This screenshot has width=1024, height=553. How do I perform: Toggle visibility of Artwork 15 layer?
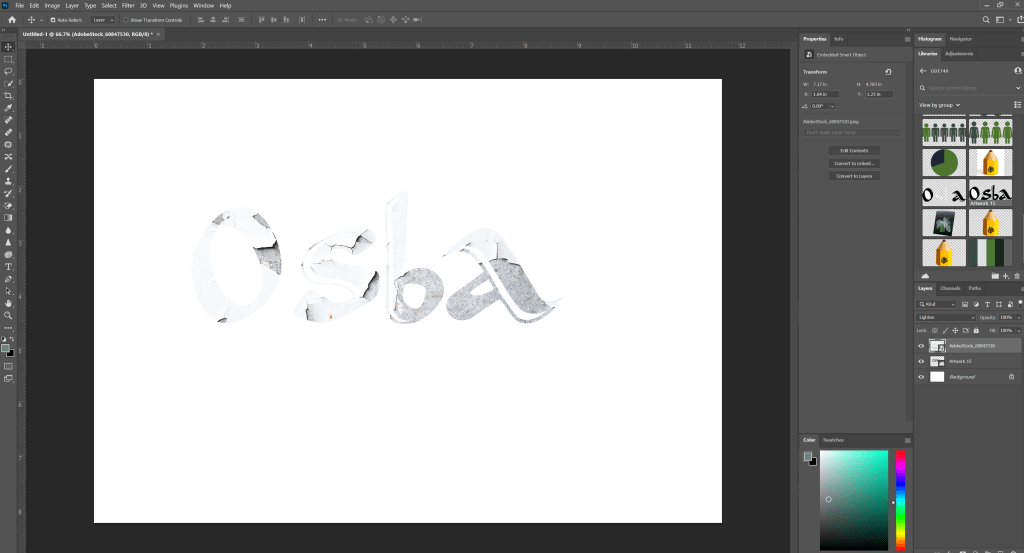point(921,361)
